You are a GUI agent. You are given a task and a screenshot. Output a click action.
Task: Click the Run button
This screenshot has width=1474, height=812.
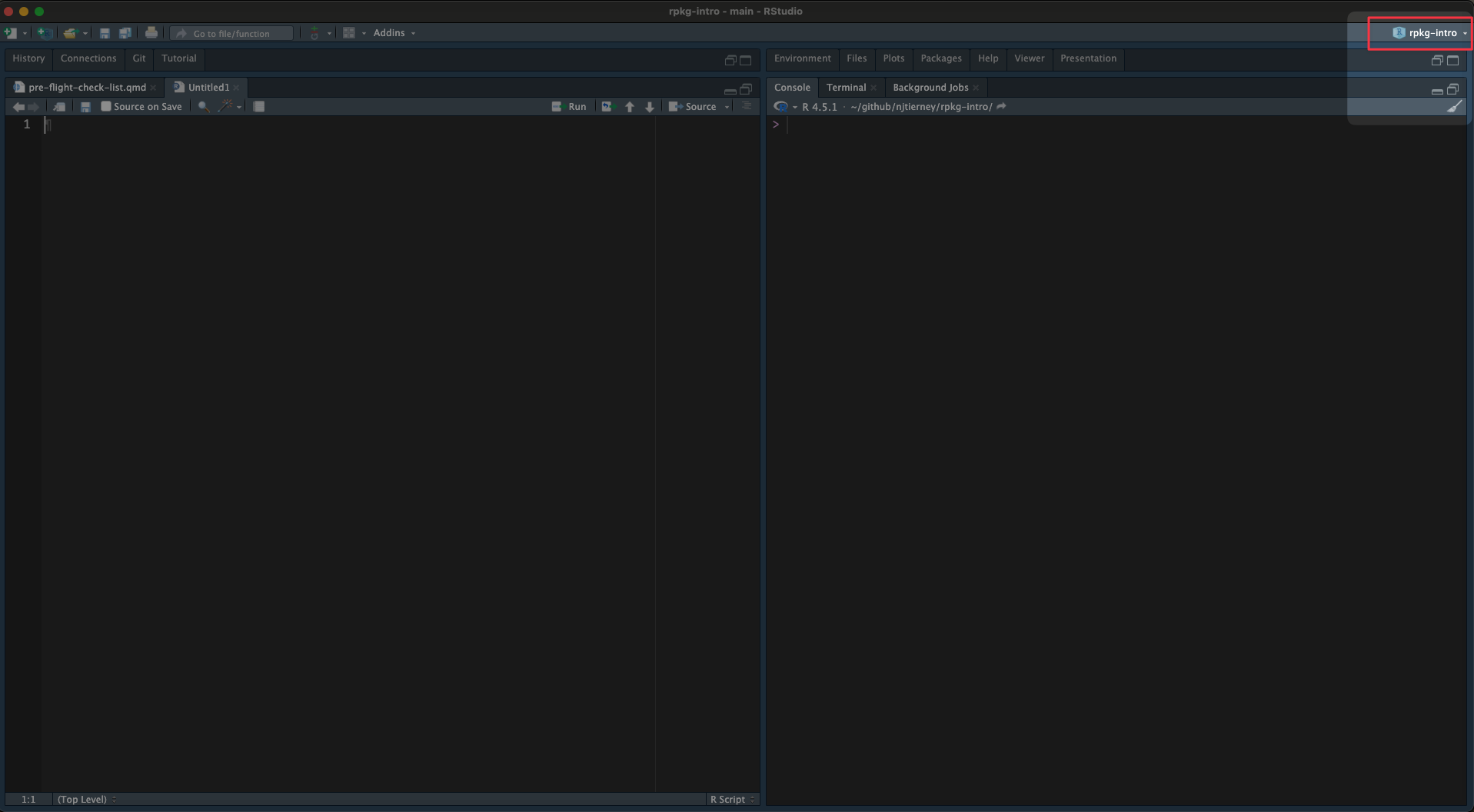coord(570,107)
